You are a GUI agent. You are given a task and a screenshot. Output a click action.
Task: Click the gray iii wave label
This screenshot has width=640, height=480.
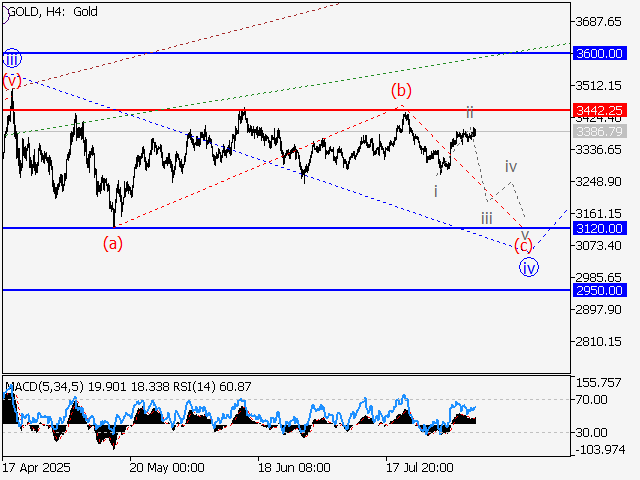(486, 218)
